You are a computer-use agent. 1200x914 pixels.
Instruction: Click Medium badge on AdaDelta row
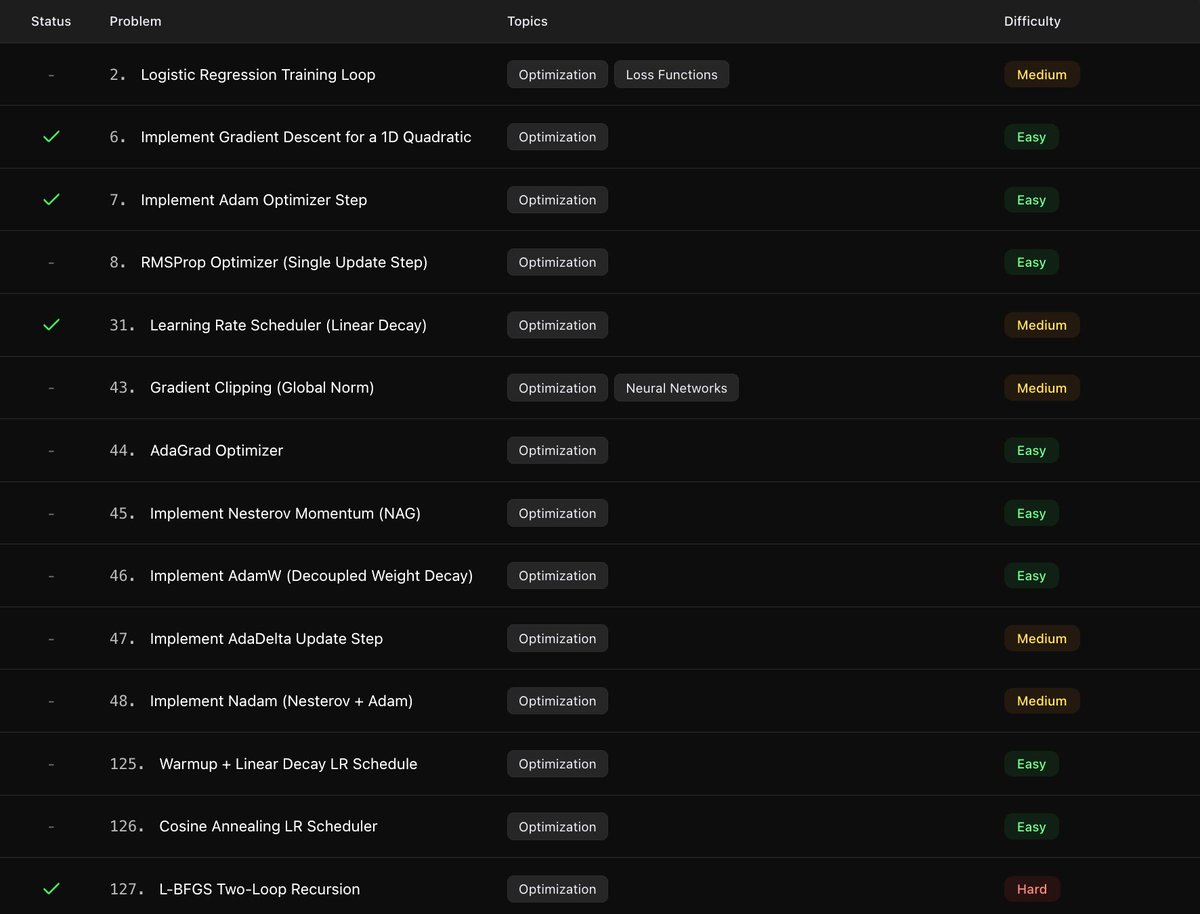point(1042,638)
